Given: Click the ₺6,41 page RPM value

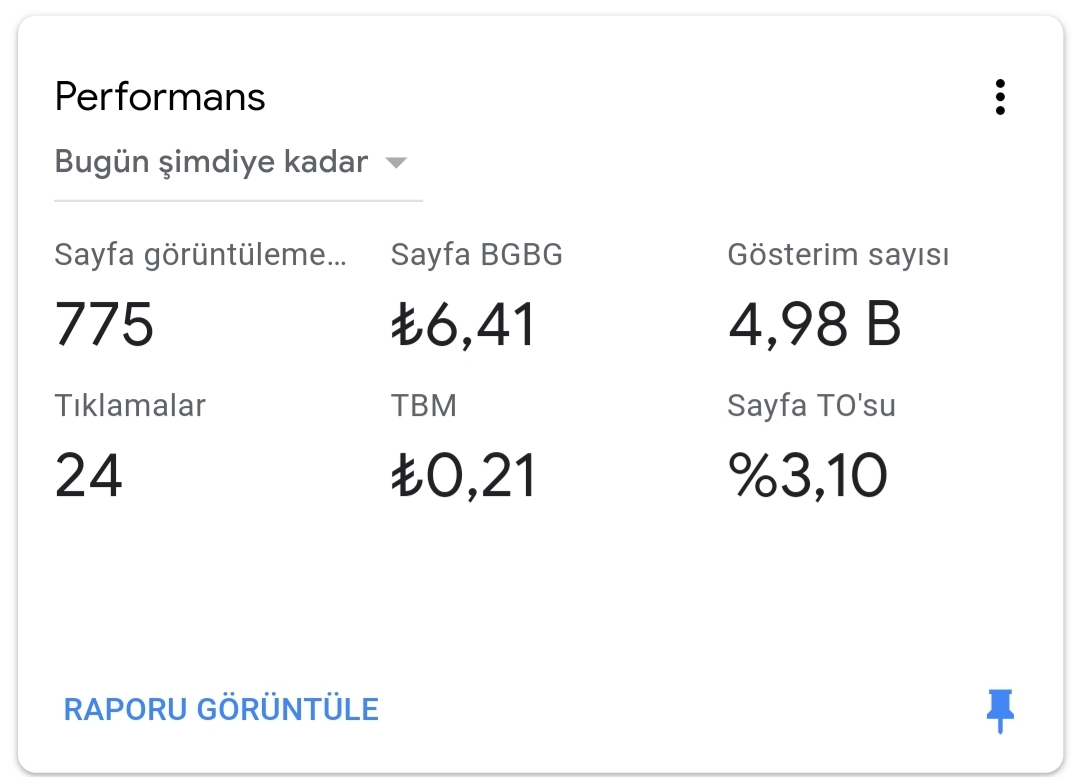Looking at the screenshot, I should click(463, 324).
